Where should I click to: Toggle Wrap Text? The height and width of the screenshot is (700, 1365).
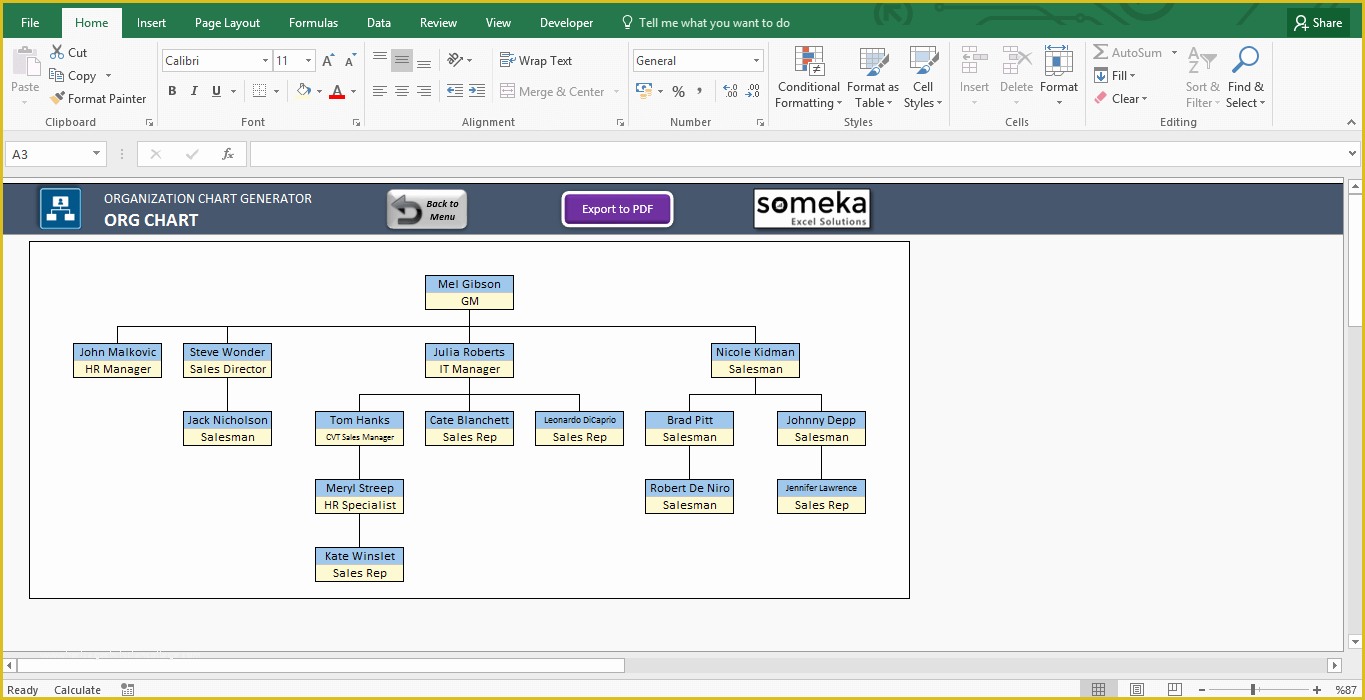(536, 61)
